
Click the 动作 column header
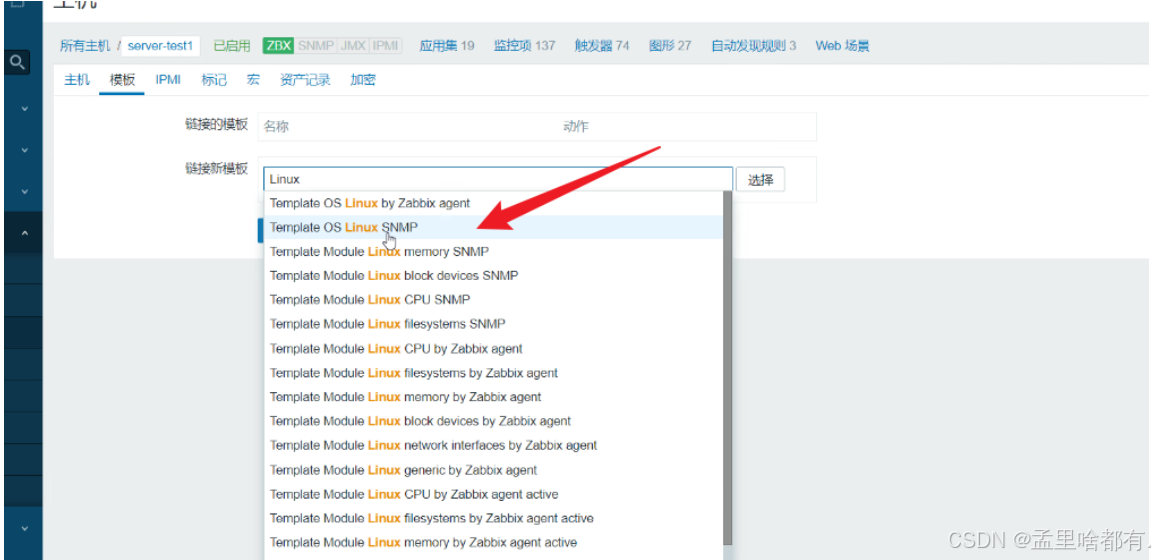coord(576,127)
